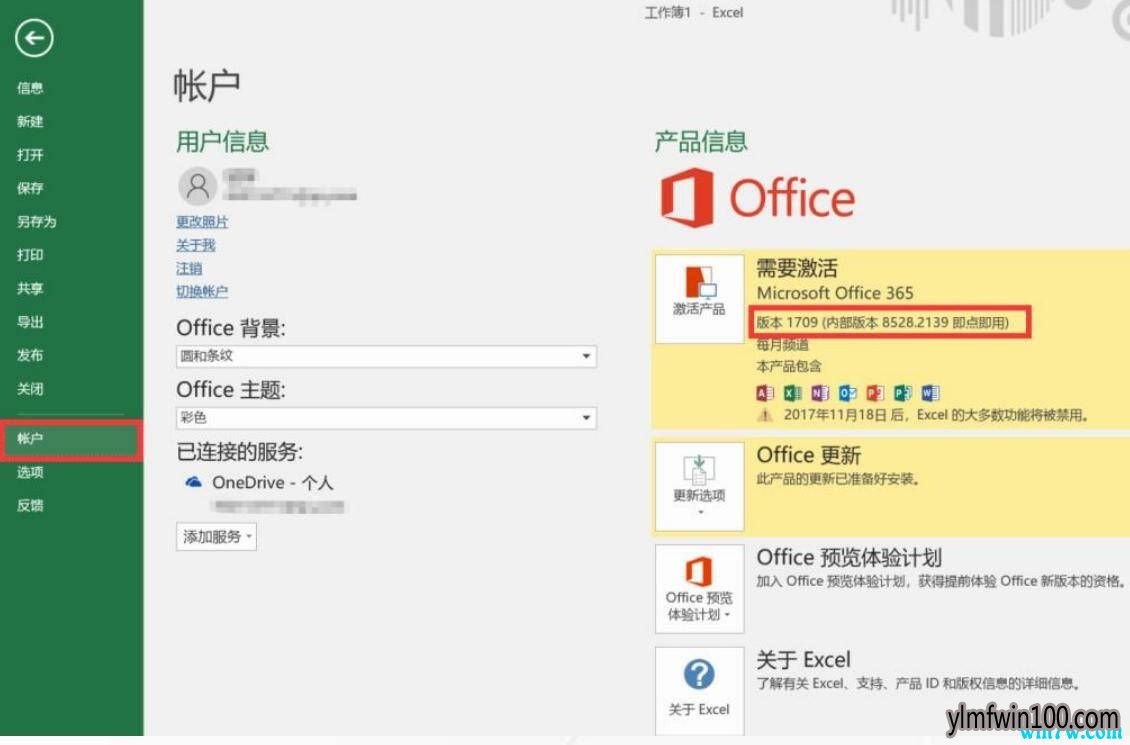
Task: Click the Microsoft Office 365 text
Action: pyautogui.click(x=835, y=293)
